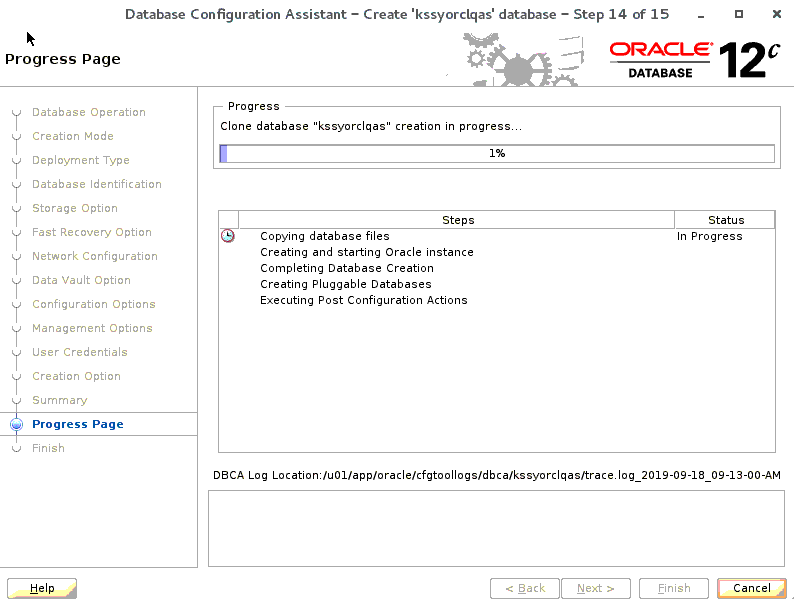794x599 pixels.
Task: Open the Summary step in sidebar
Action: tap(59, 400)
